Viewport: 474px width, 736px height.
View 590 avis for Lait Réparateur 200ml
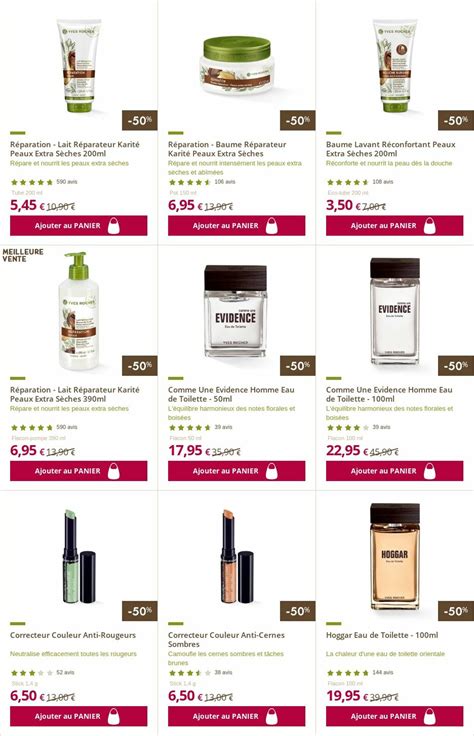pyautogui.click(x=67, y=182)
